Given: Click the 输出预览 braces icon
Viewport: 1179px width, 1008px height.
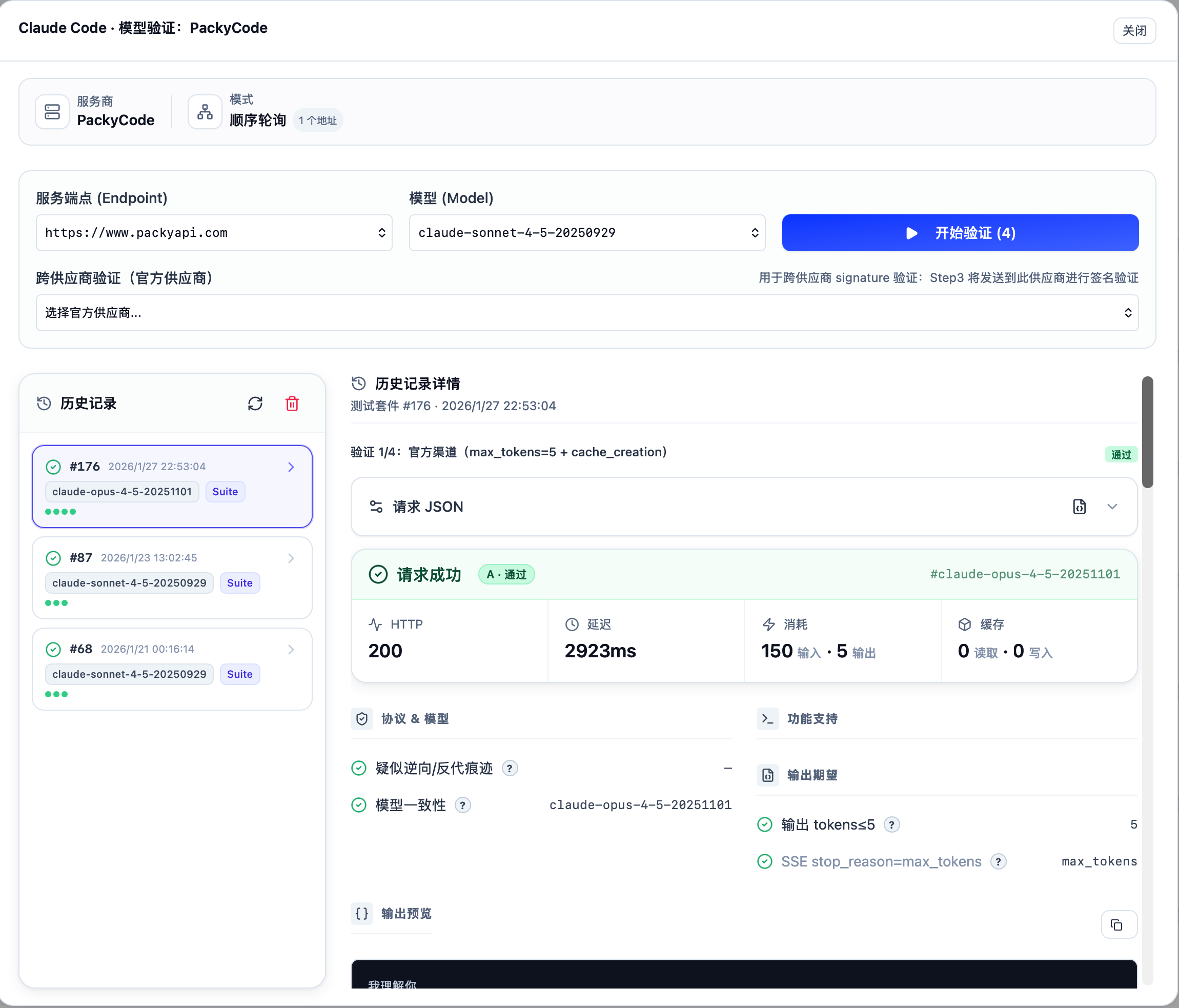Looking at the screenshot, I should 362,914.
